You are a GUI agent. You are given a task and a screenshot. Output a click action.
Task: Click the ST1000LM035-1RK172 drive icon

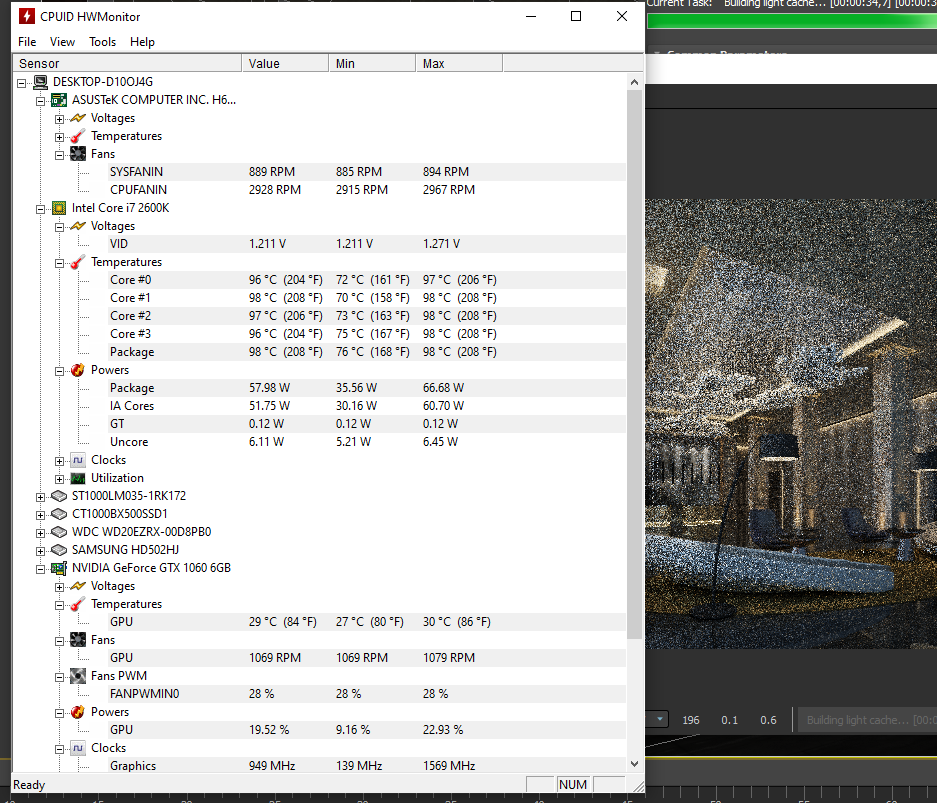point(59,496)
